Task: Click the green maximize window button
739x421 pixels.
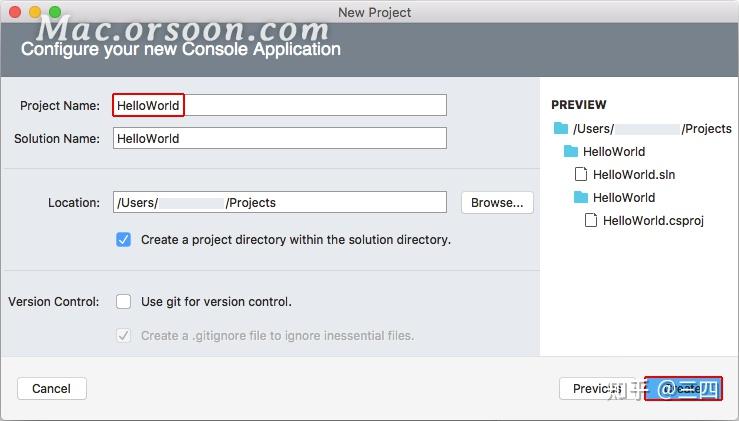Action: [x=55, y=12]
